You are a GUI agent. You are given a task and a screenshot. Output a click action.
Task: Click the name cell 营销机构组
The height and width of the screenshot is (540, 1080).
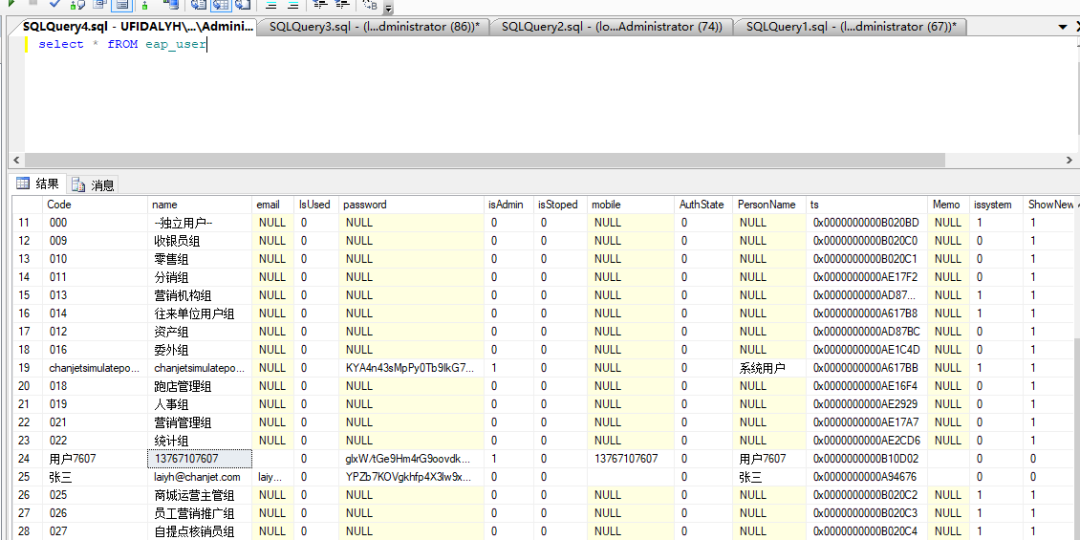(200, 295)
